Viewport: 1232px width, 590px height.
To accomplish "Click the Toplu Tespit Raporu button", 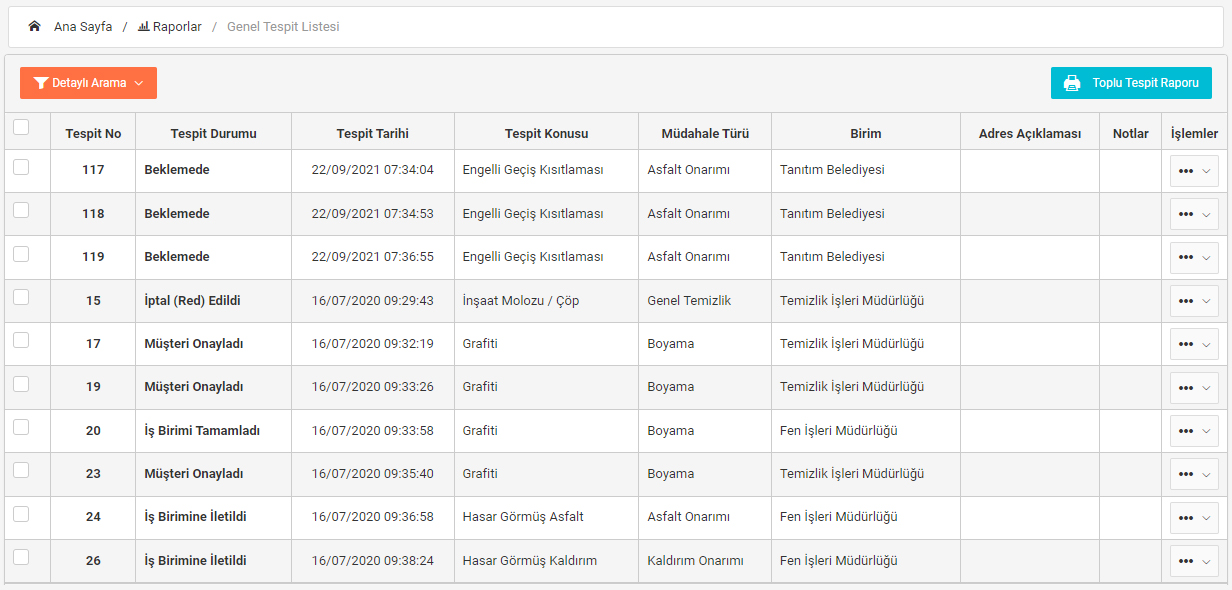I will coord(1131,83).
